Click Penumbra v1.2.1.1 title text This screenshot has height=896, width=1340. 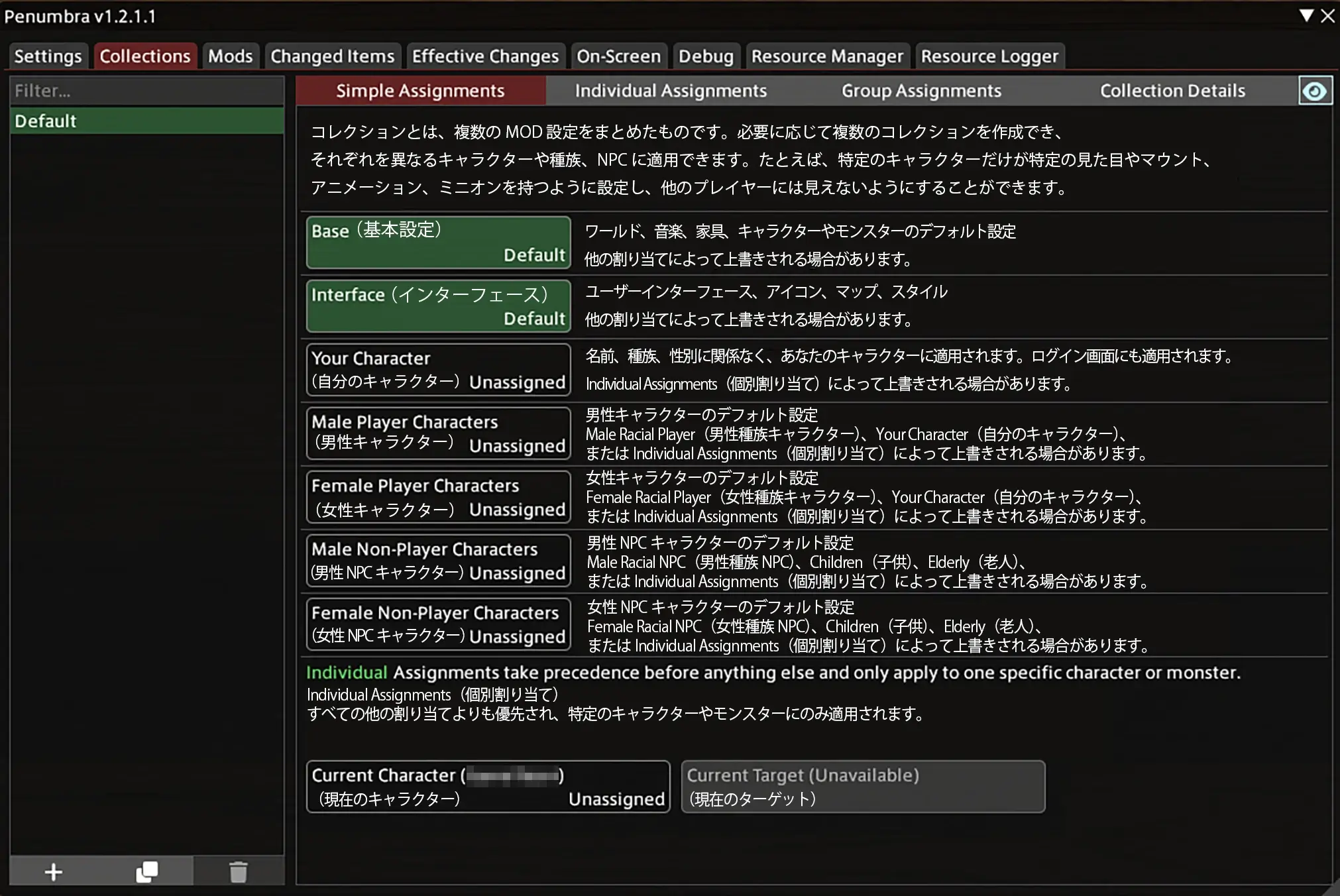(80, 17)
